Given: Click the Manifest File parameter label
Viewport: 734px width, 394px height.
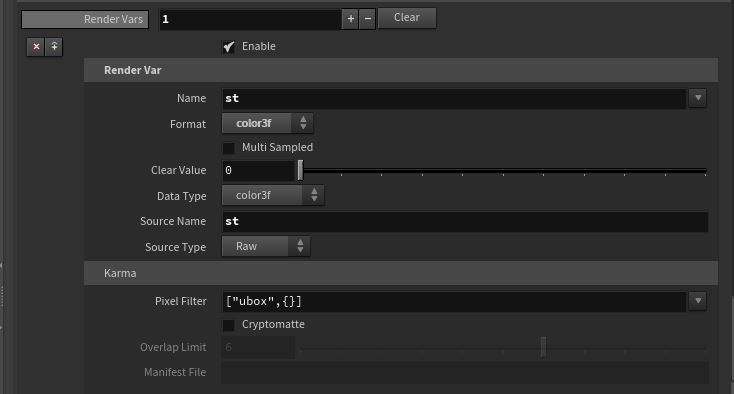Looking at the screenshot, I should point(175,372).
